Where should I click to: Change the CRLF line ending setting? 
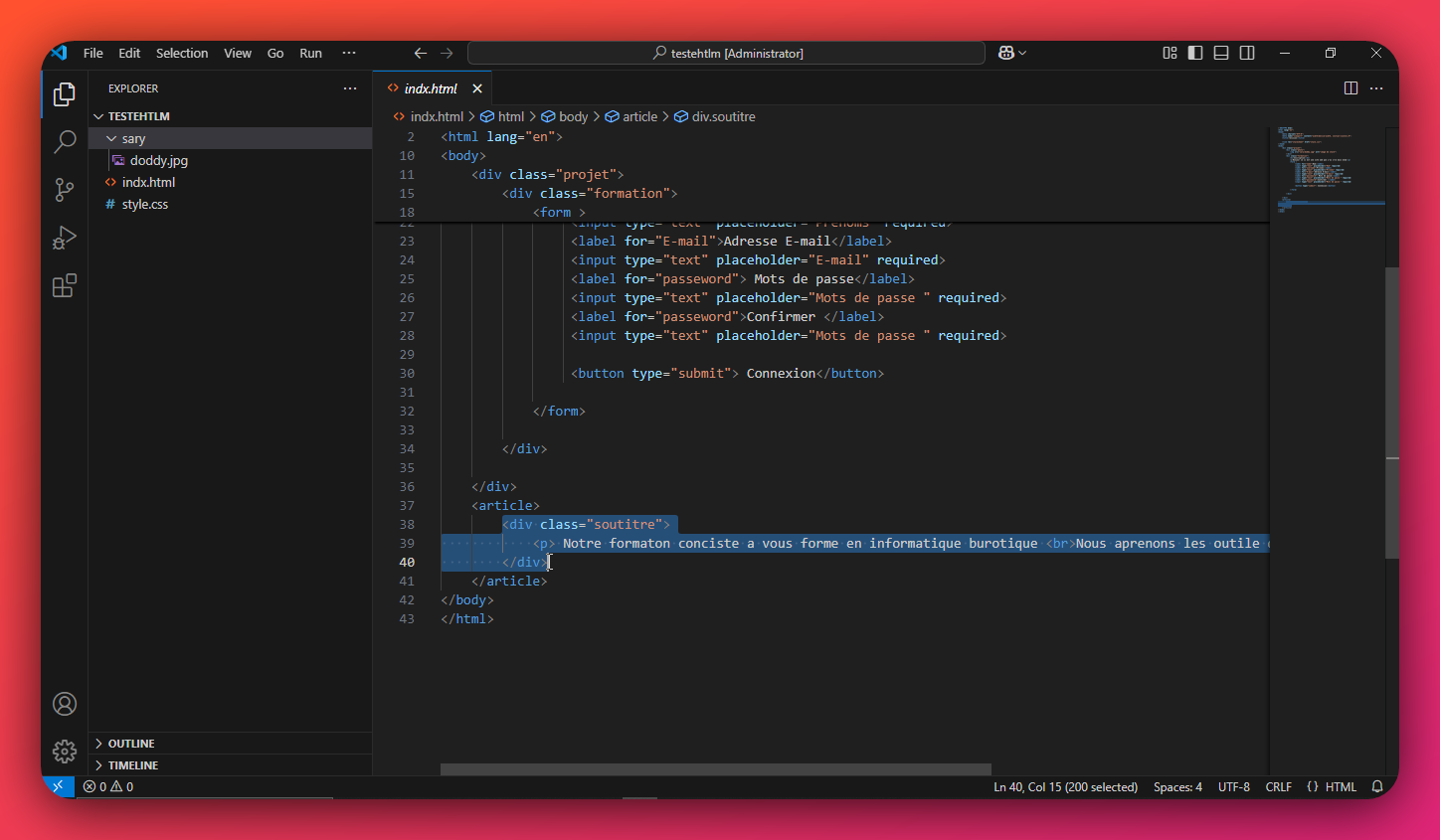(x=1278, y=786)
